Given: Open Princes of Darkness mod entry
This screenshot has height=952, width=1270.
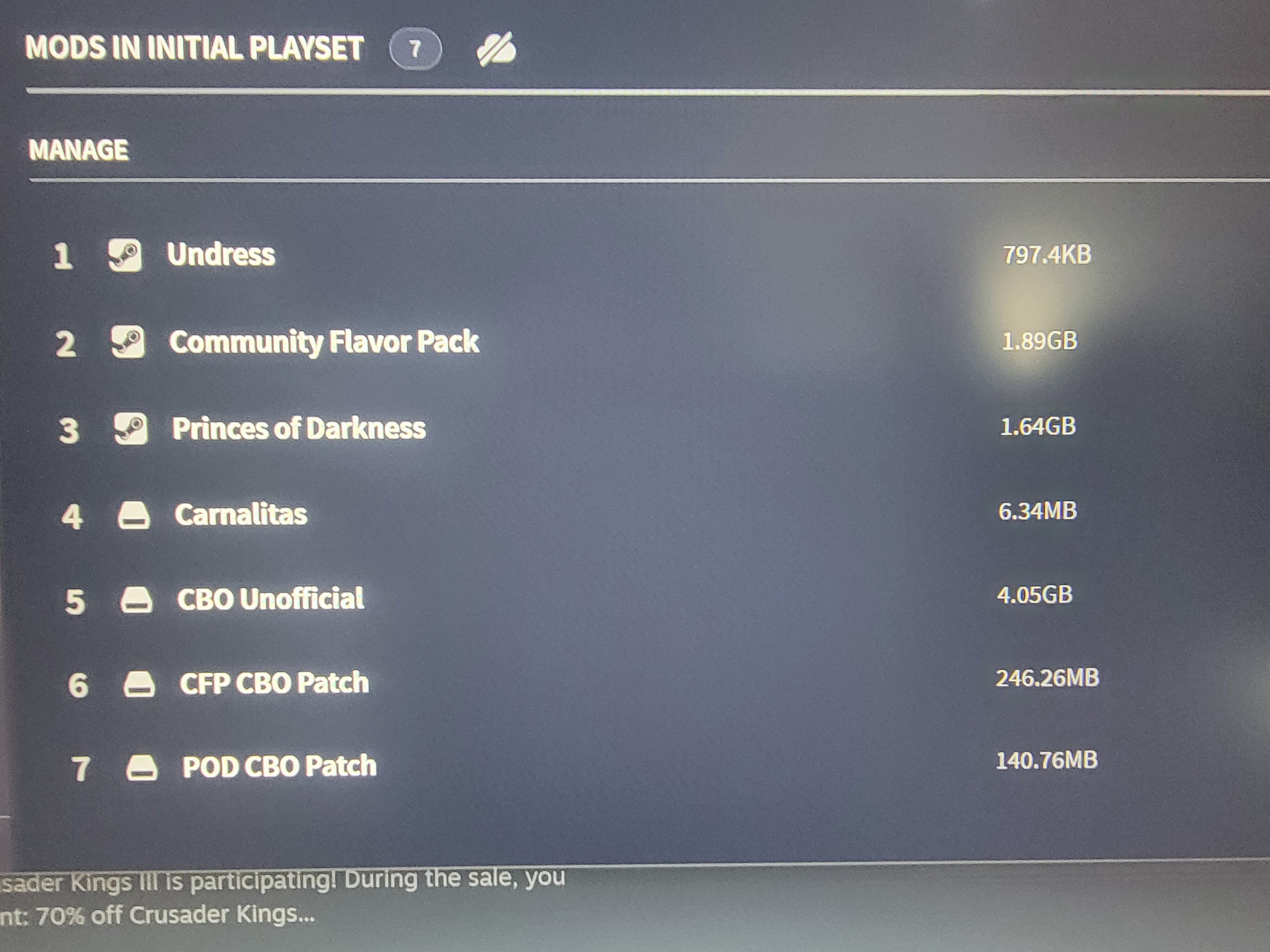Looking at the screenshot, I should pos(299,429).
